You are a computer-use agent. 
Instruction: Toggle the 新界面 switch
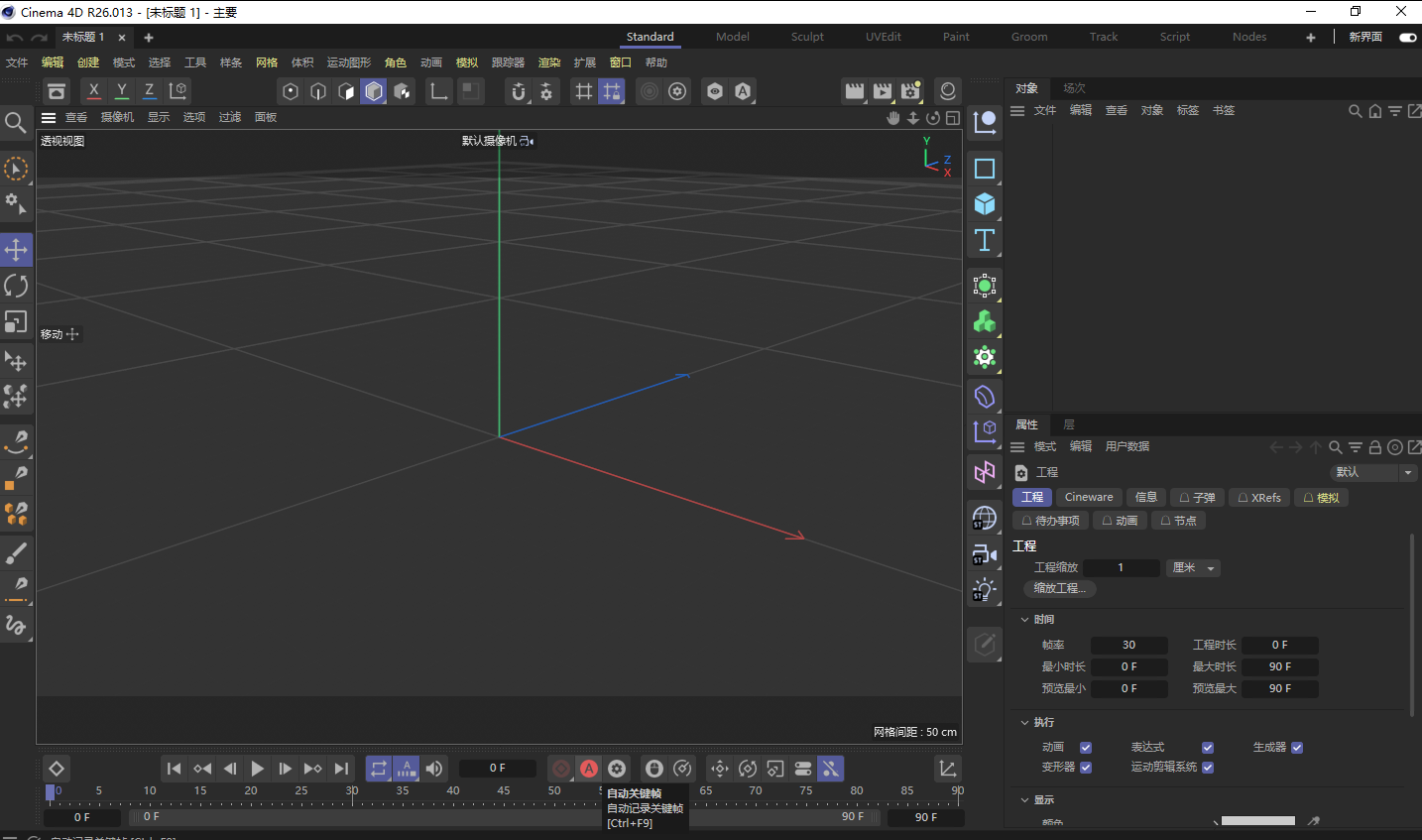click(1407, 37)
